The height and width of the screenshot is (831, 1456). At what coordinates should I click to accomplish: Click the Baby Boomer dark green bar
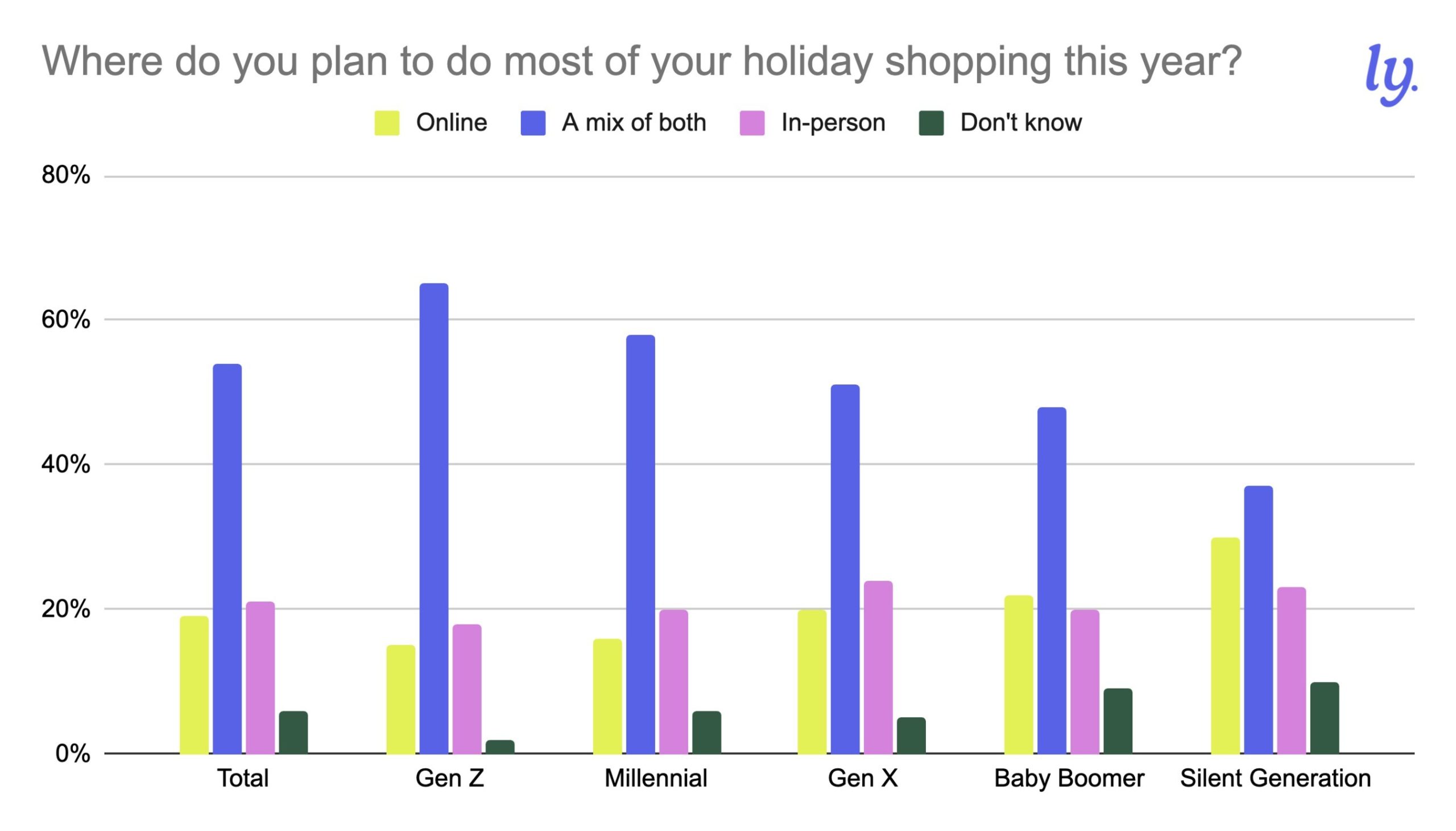pyautogui.click(x=1118, y=721)
